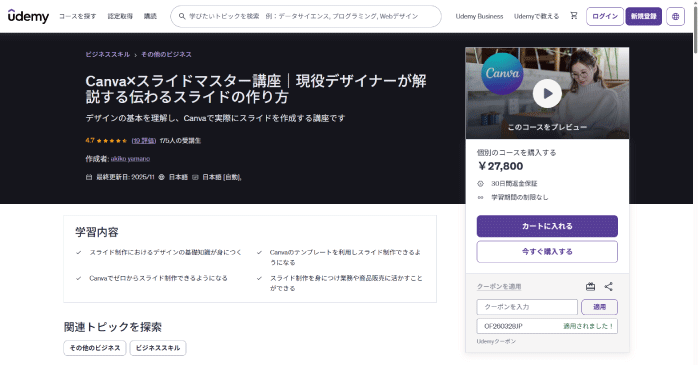Viewport: 698px width, 365px height.
Task: Click the ログイン button
Action: (605, 16)
